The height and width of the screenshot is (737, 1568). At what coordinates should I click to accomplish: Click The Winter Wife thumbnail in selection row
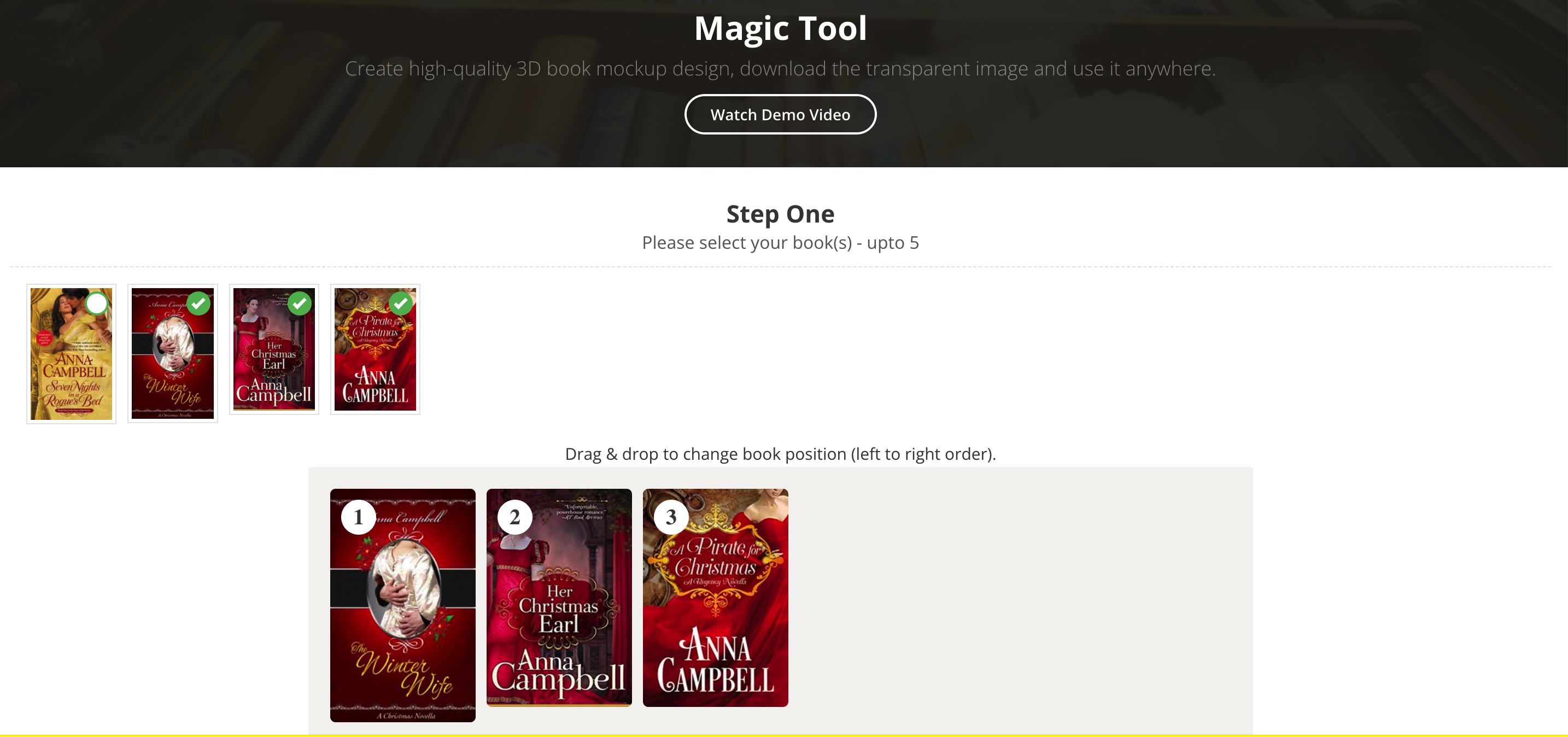173,354
